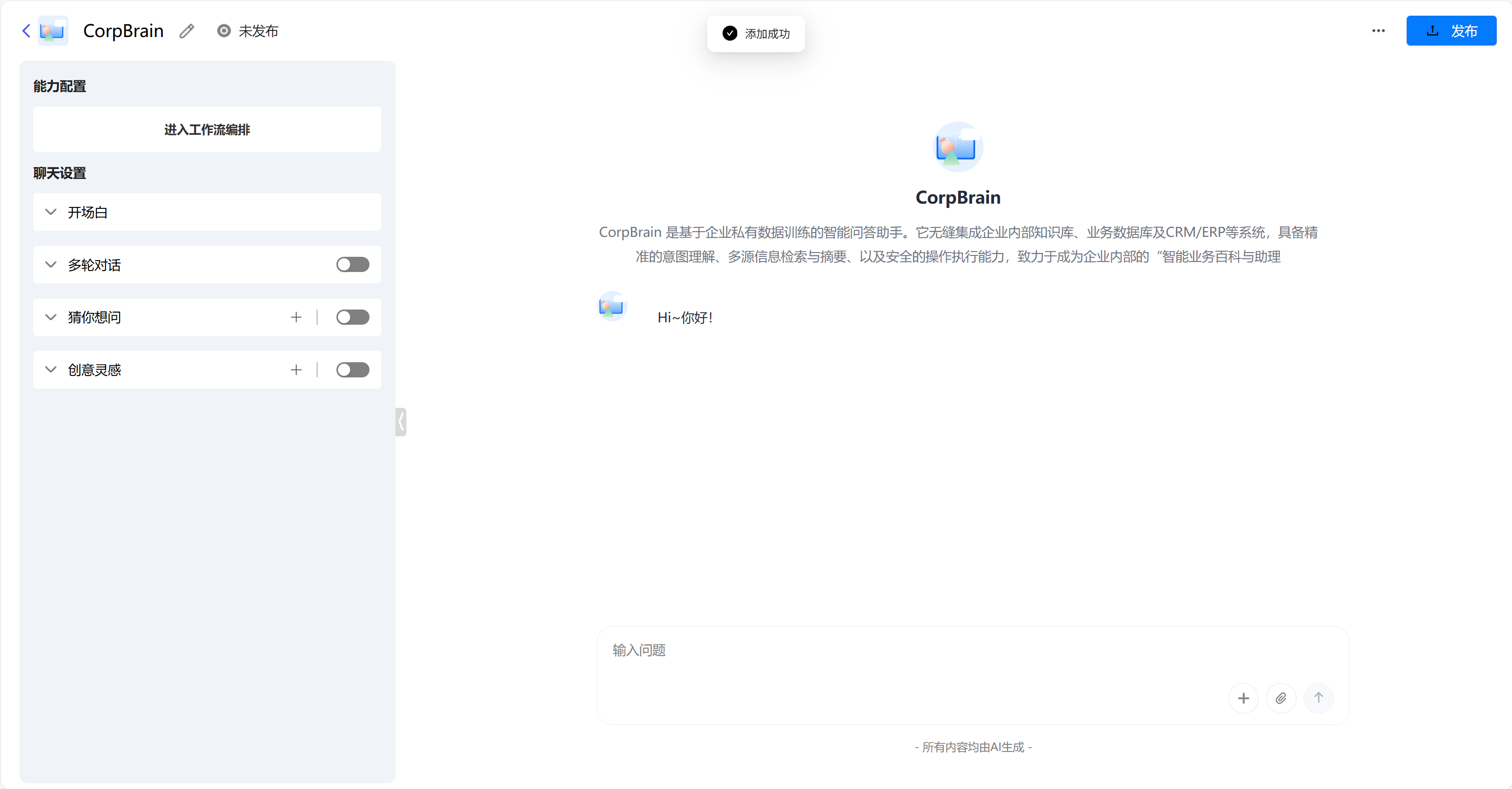Enable the 多轮对话 toggle
Screen dimensions: 1512x789
[353, 265]
